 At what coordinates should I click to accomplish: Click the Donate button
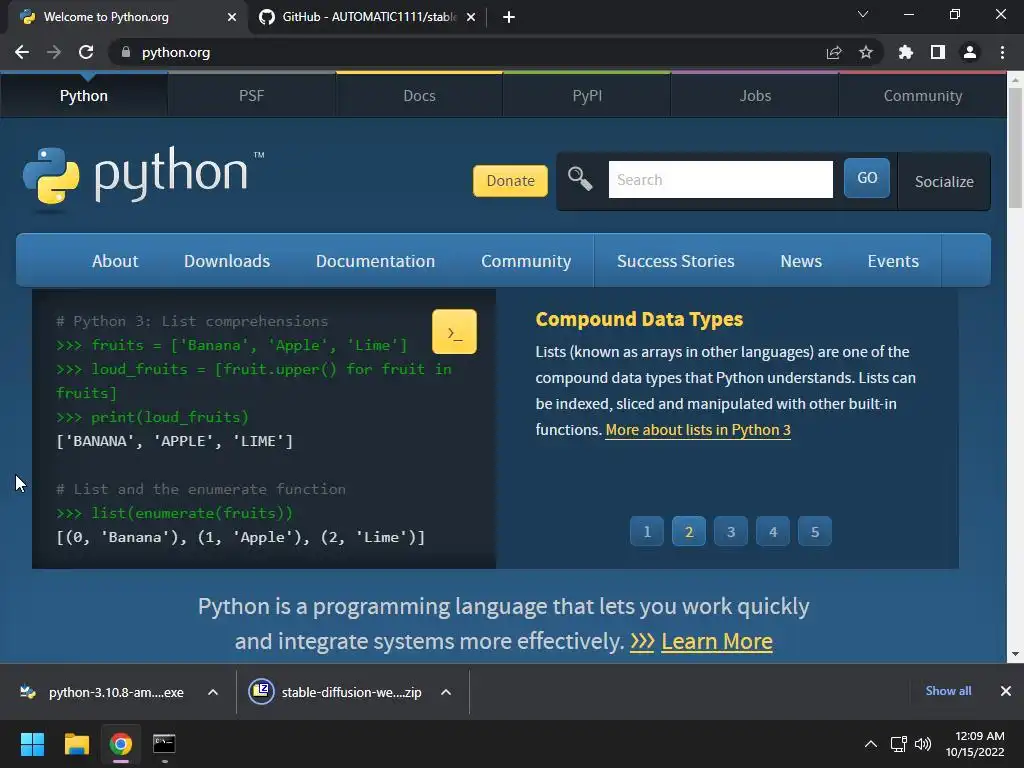pyautogui.click(x=510, y=181)
